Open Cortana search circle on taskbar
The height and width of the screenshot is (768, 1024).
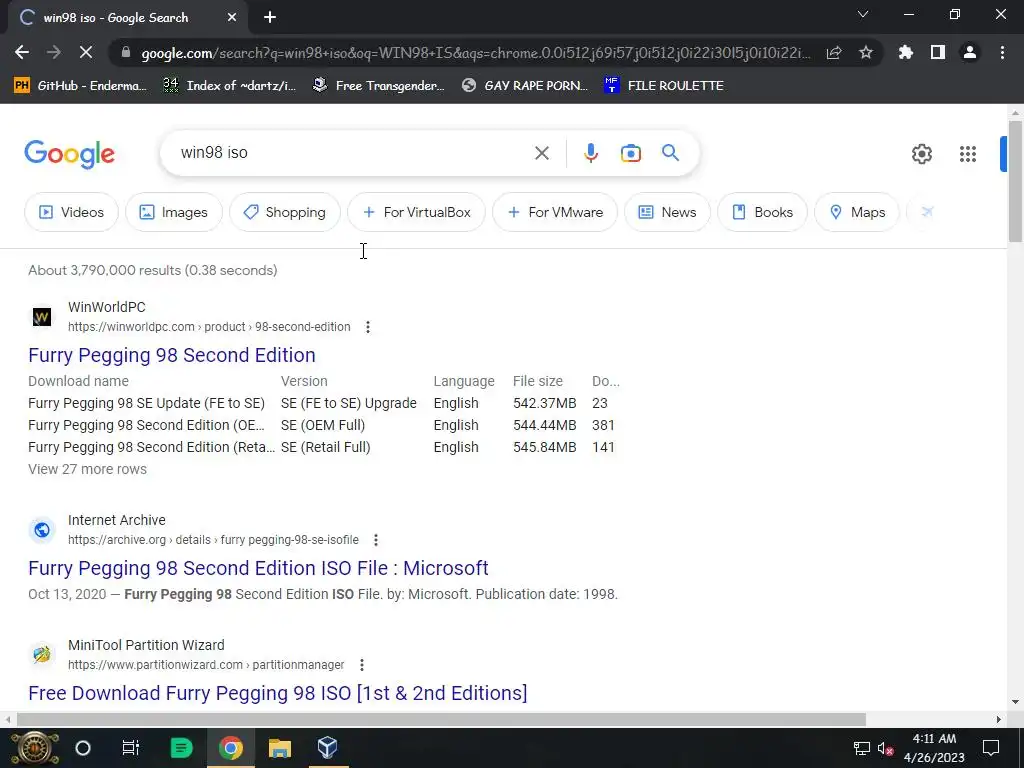click(x=83, y=748)
